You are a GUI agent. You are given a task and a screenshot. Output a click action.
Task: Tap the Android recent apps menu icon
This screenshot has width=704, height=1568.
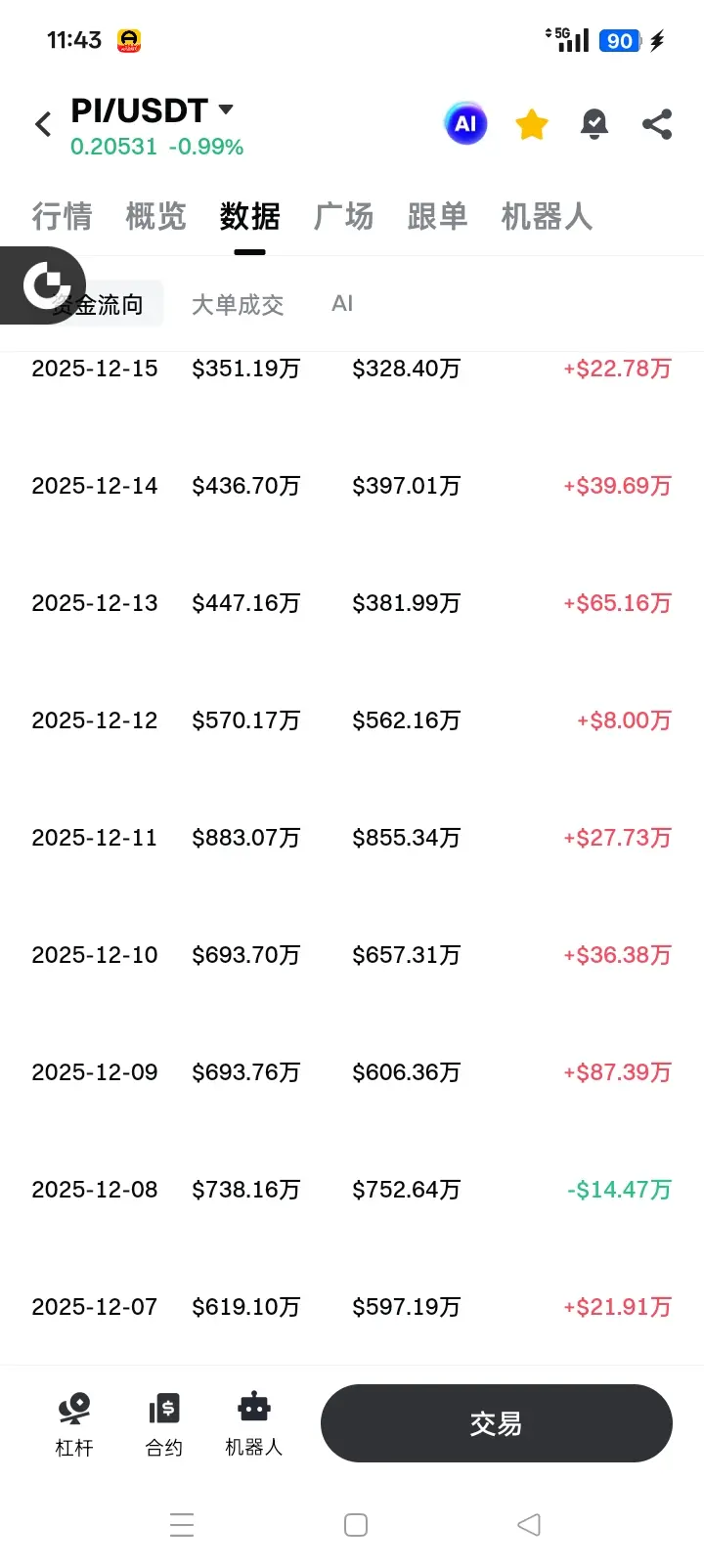[182, 1525]
